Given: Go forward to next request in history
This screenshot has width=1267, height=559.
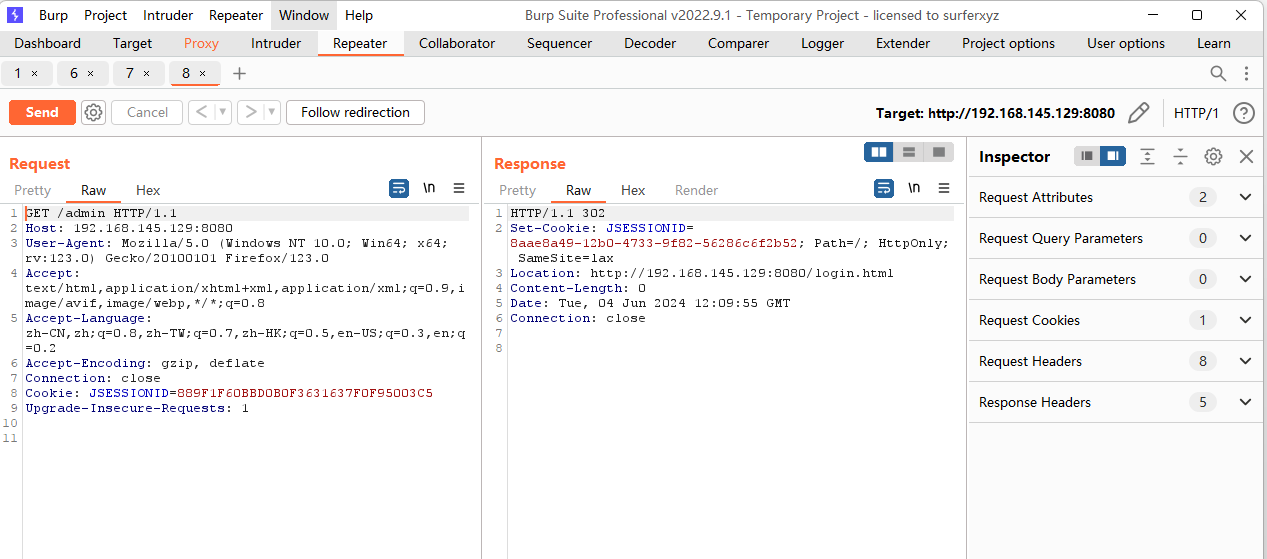Looking at the screenshot, I should pos(250,112).
